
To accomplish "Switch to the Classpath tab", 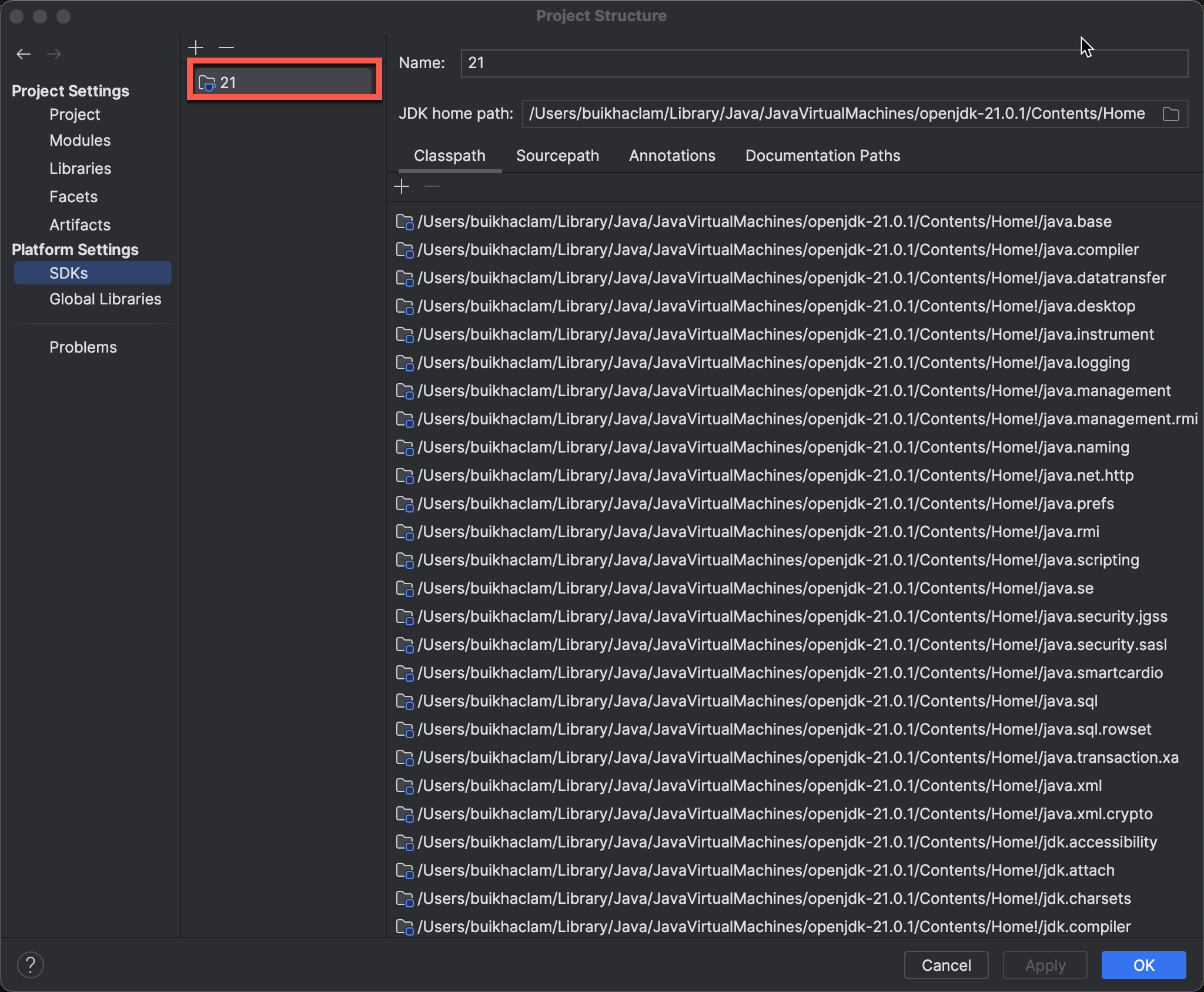I will click(450, 156).
